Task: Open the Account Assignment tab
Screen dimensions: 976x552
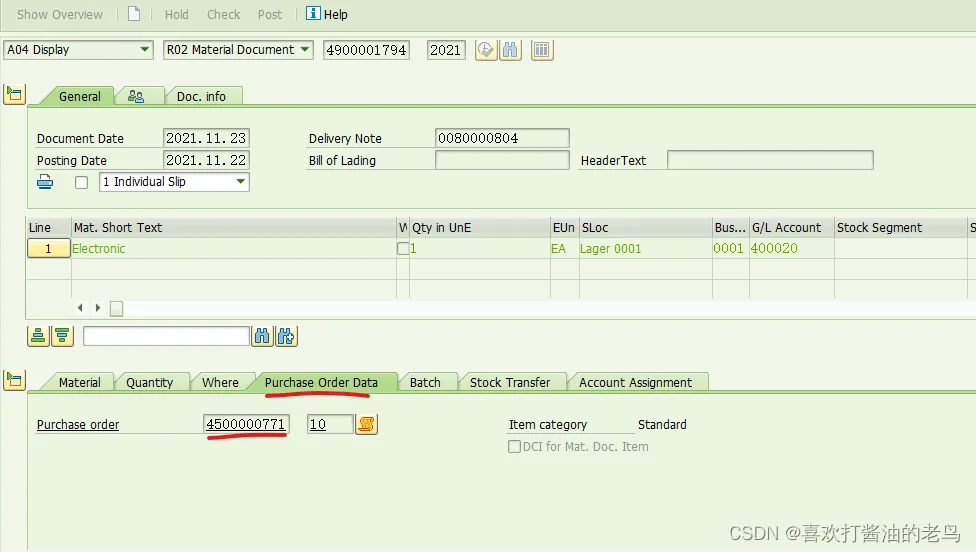Action: [635, 382]
